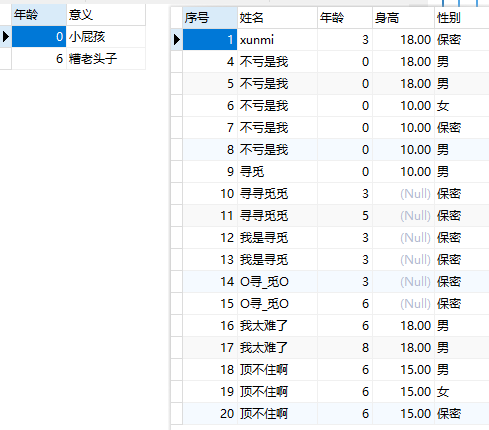Select the age 5 cell in row 11
This screenshot has height=430, width=489.
pos(345,216)
